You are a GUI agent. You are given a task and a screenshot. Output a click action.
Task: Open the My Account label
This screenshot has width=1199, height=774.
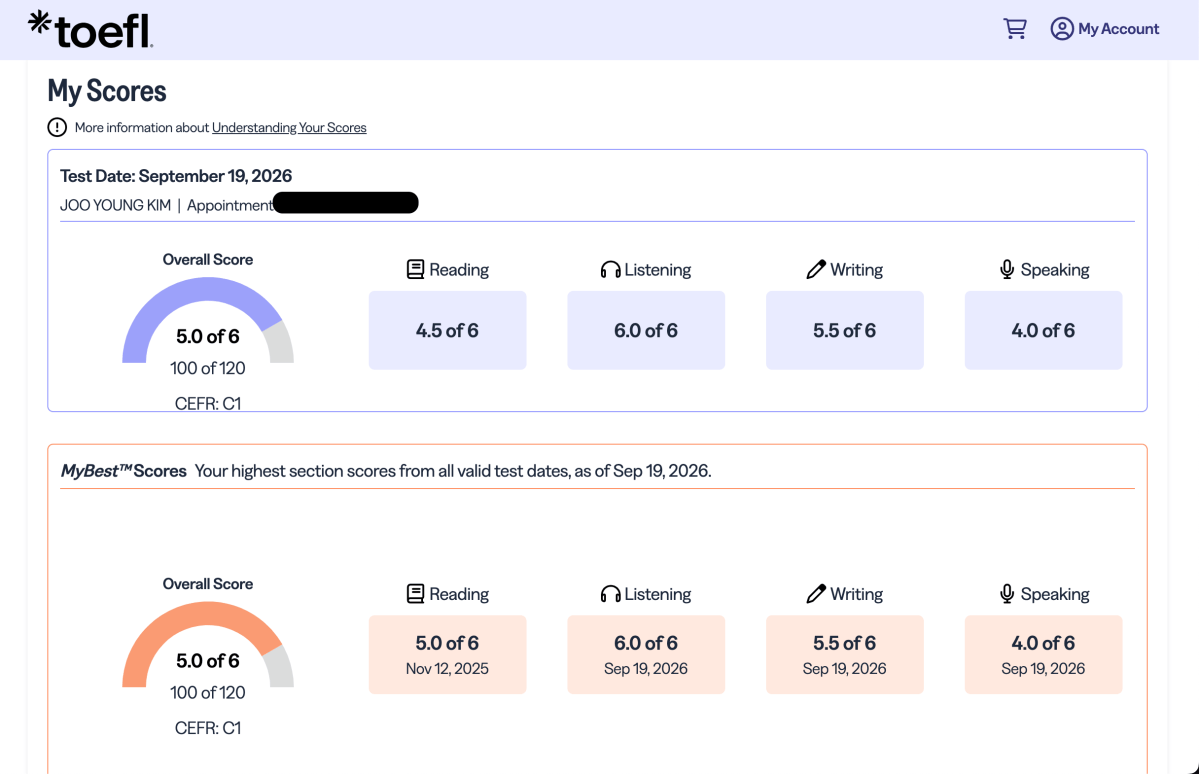click(x=1119, y=29)
